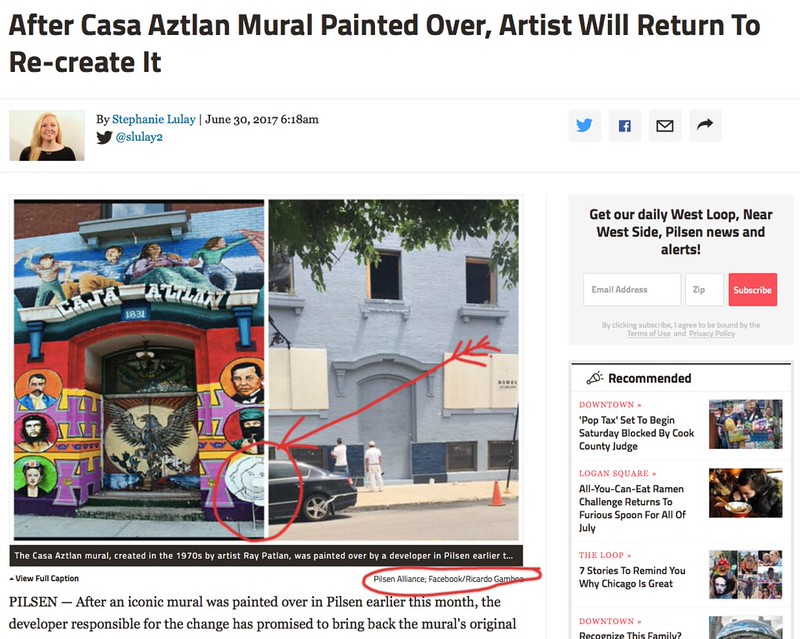Click the Email Address input field
Screen dimensions: 800x639
pos(632,289)
